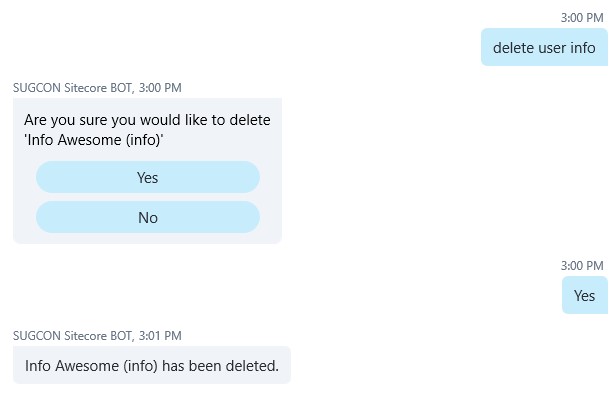Select the 'has been deleted' bot message
611x405 pixels.
pos(151,366)
